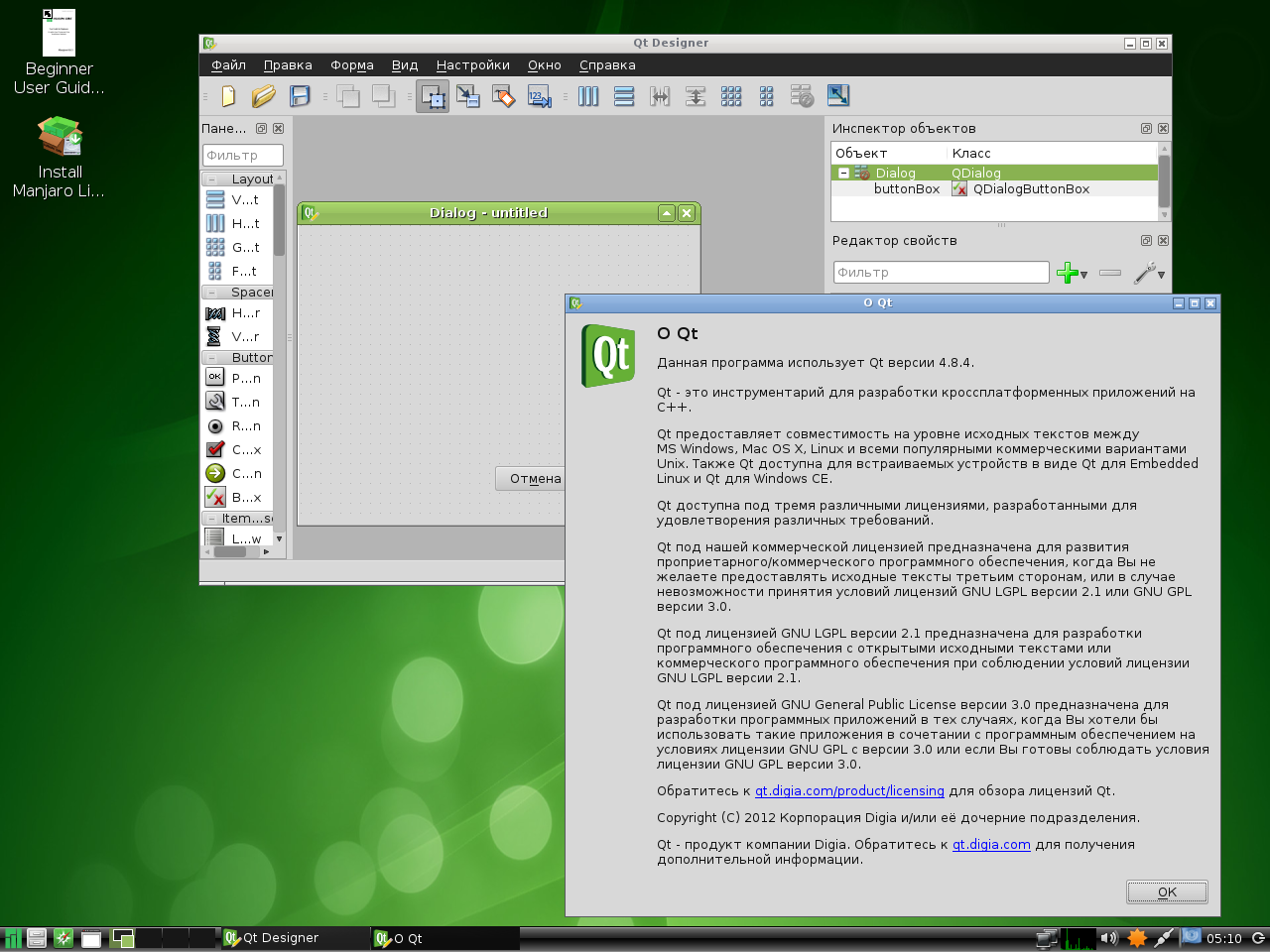Apply Lay Out Horizontally from toolbar

tap(588, 96)
